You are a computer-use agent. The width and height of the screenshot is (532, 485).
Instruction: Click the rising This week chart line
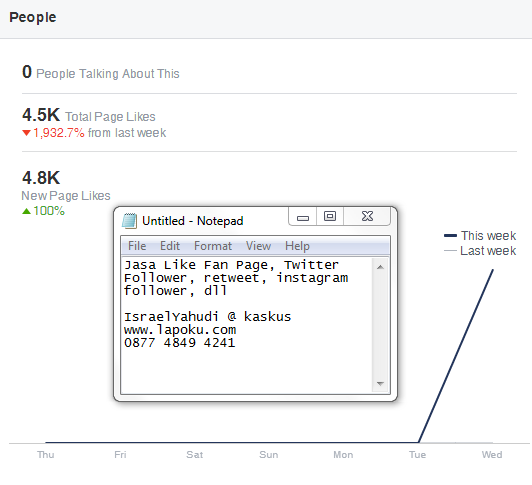(456, 356)
